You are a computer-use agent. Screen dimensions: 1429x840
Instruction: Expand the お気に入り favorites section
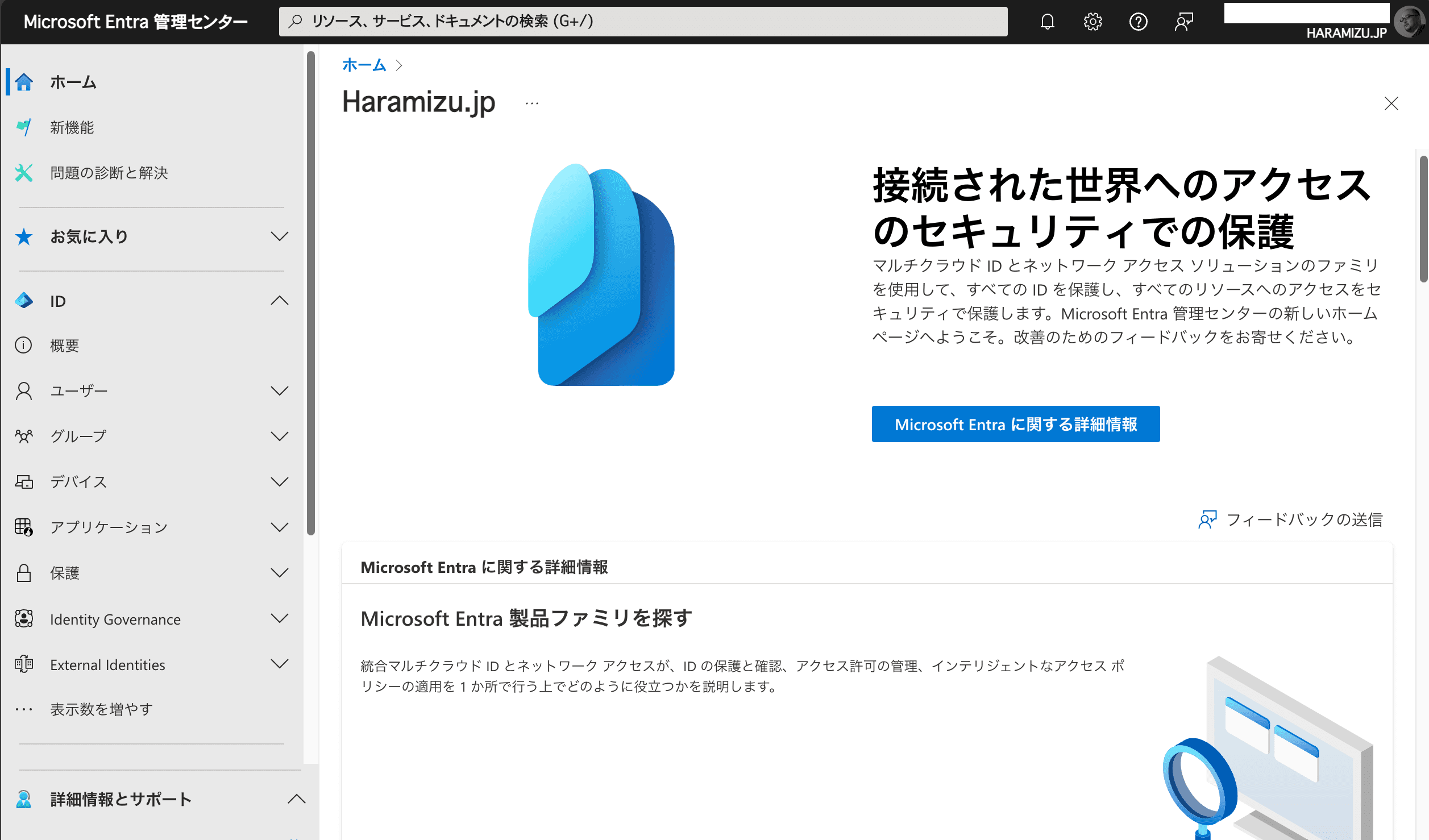click(x=279, y=236)
